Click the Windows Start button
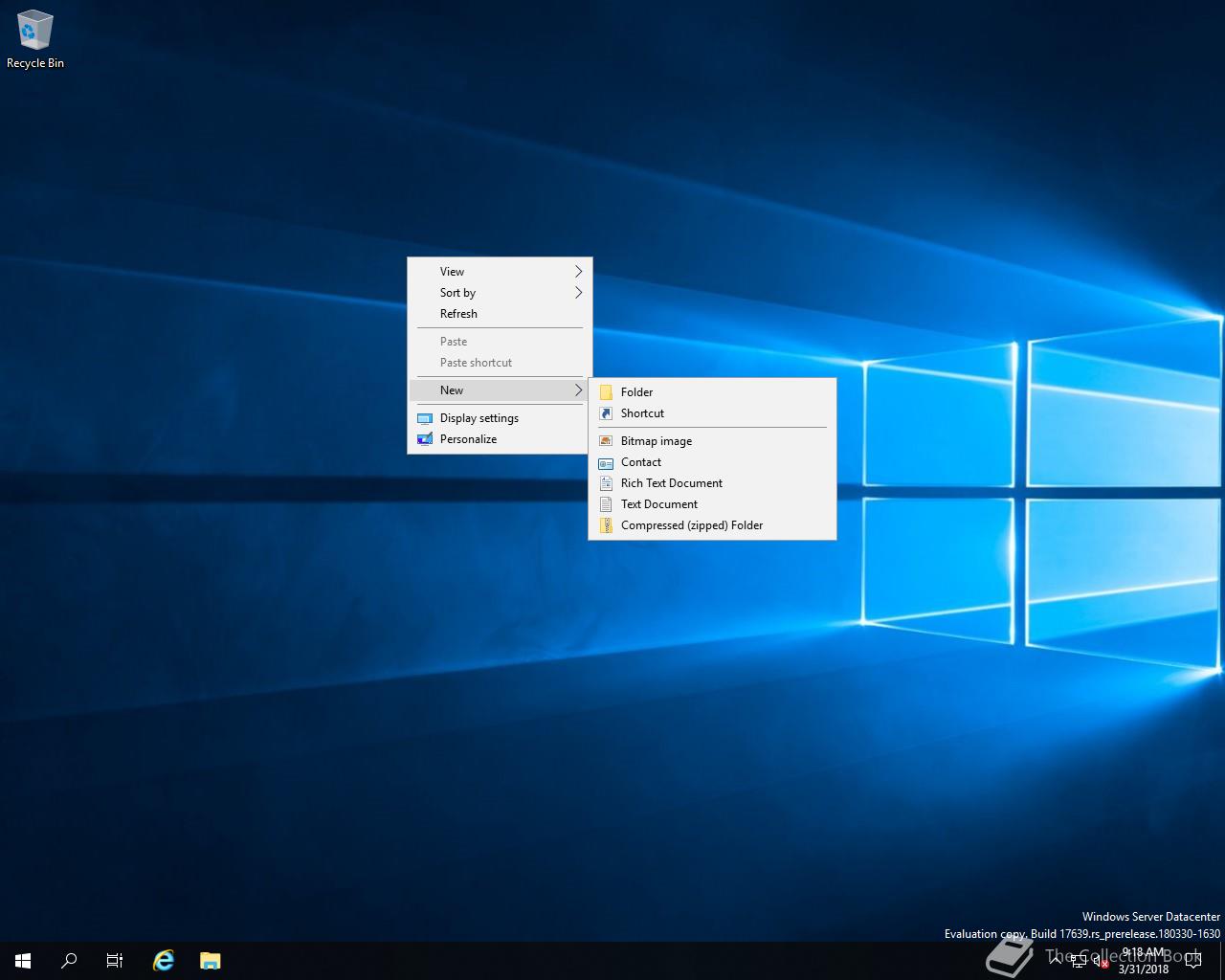The width and height of the screenshot is (1225, 980). (x=23, y=961)
